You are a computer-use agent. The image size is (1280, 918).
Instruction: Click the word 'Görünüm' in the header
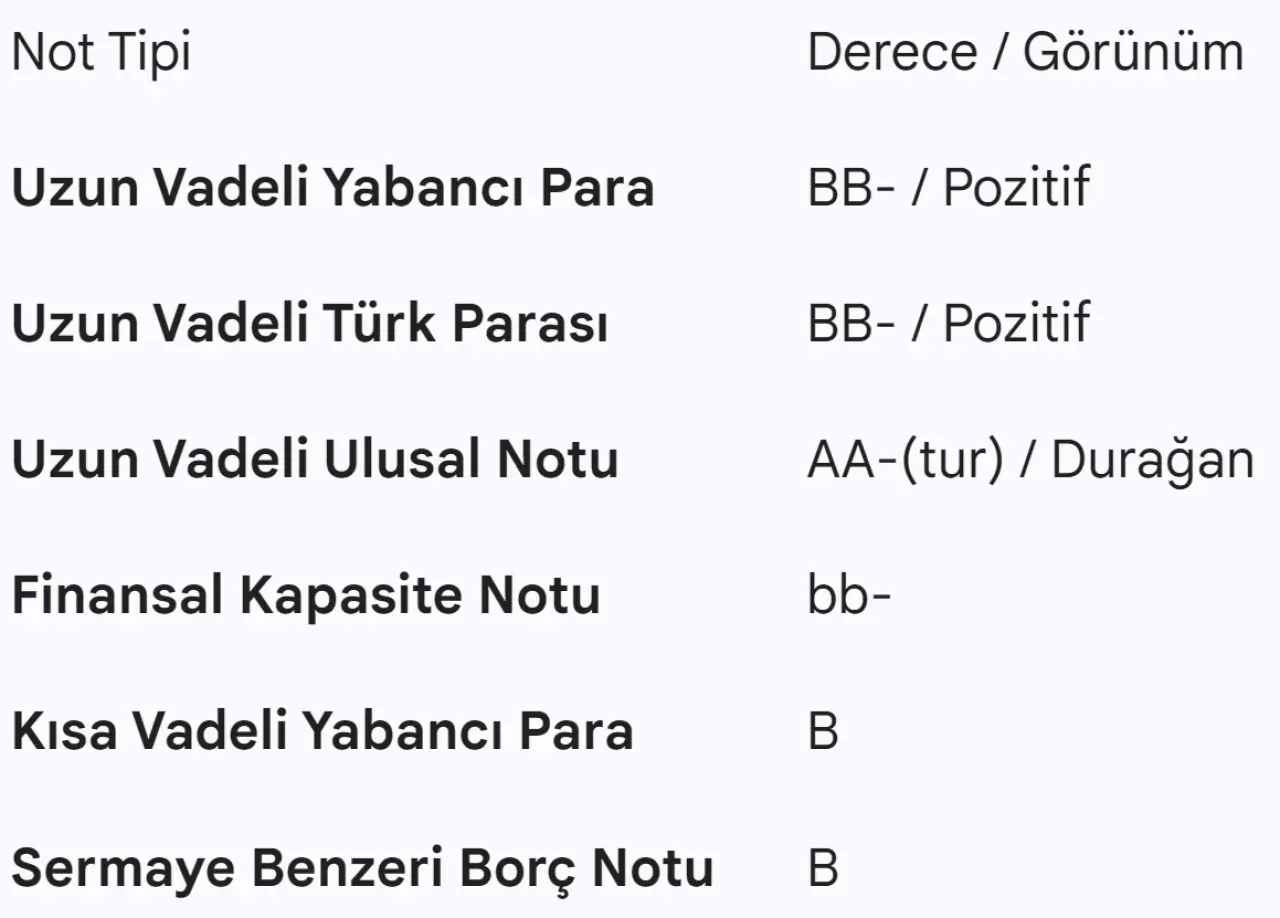(x=1133, y=52)
